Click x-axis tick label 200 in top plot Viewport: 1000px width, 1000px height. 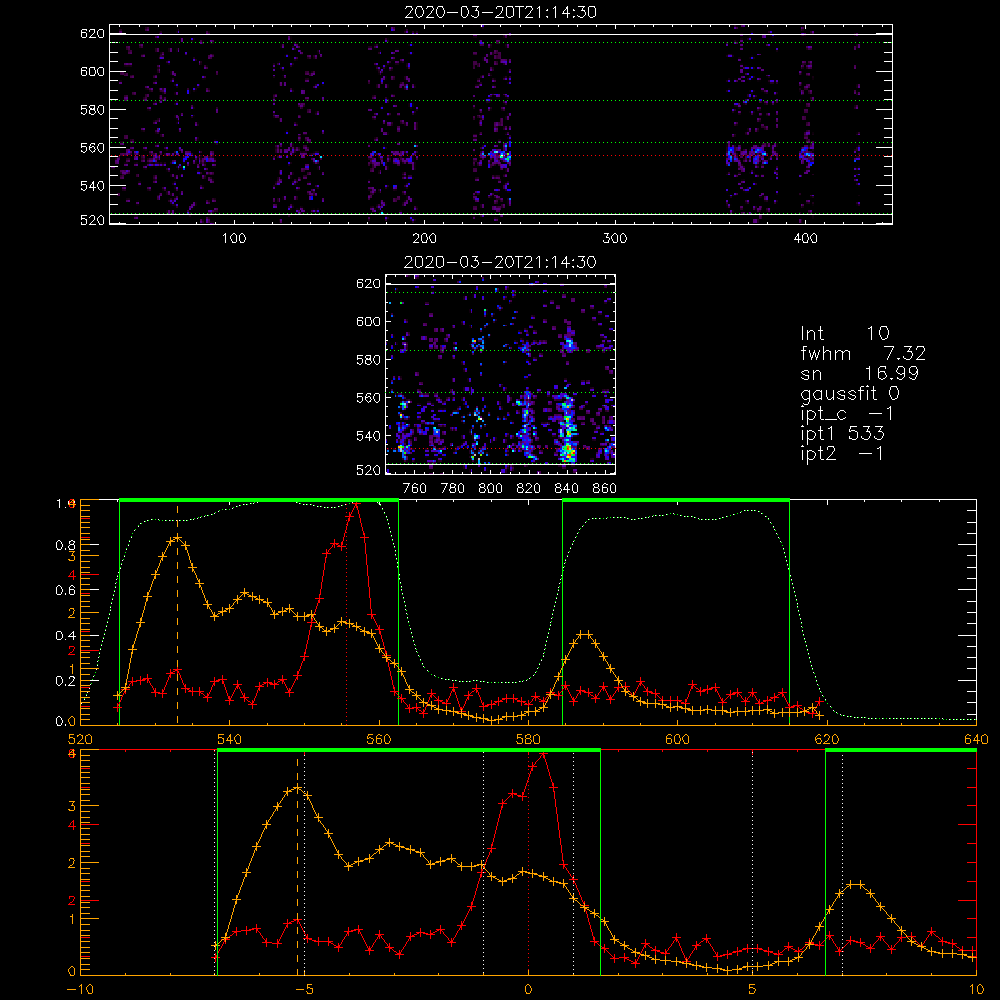pos(425,239)
